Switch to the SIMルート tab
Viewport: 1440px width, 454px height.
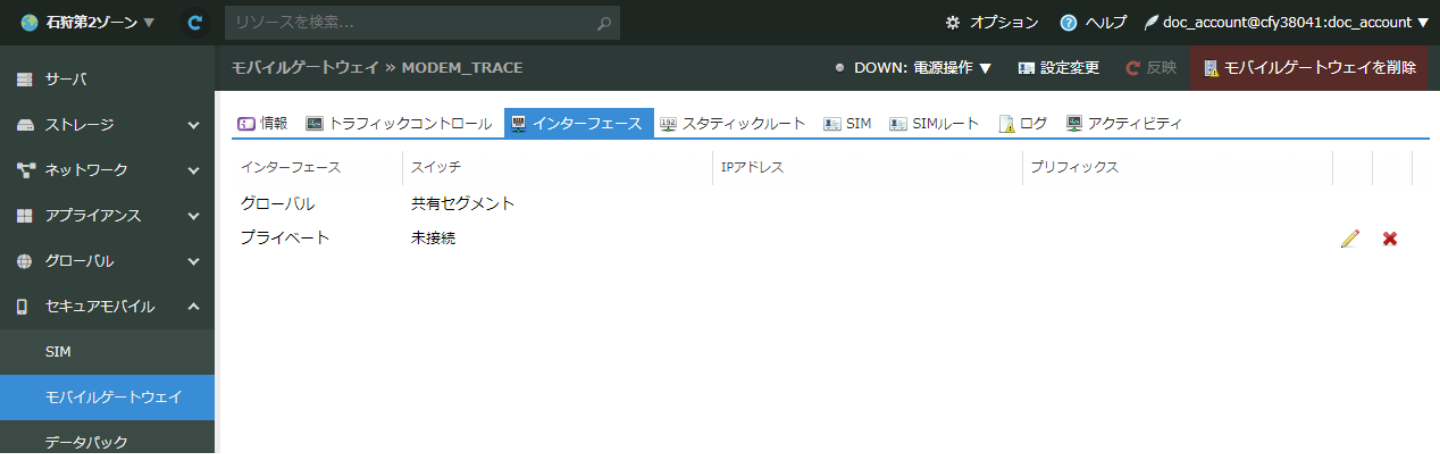pos(934,124)
